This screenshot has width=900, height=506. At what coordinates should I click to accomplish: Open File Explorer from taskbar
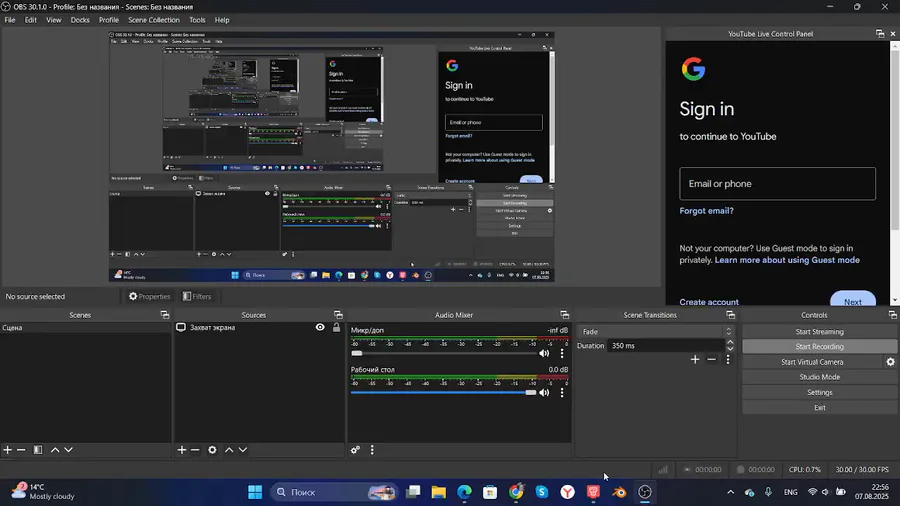click(x=439, y=492)
